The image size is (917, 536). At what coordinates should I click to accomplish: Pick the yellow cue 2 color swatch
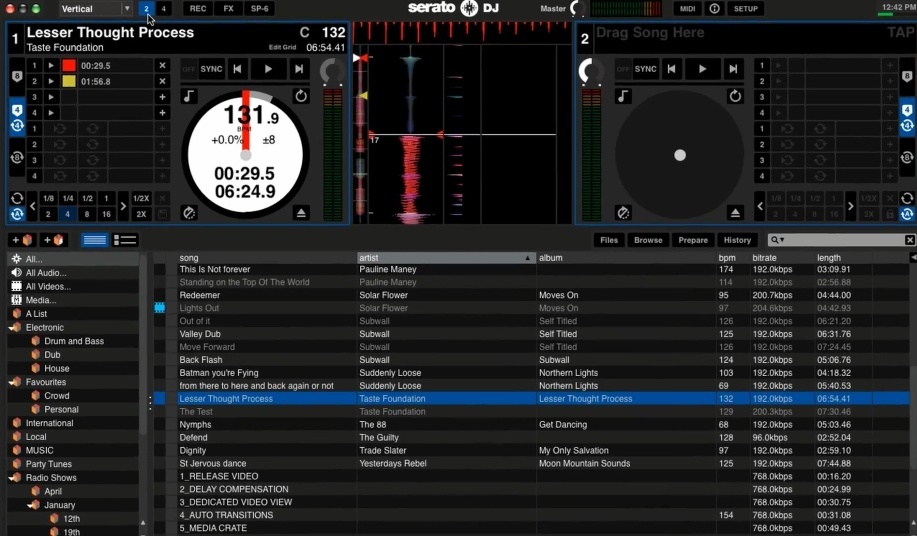(69, 81)
